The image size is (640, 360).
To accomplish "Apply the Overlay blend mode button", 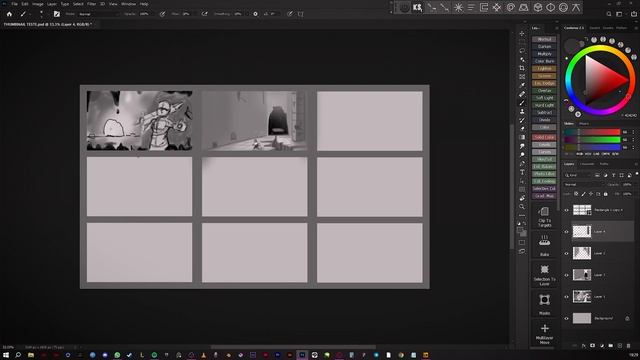I will 544,91.
